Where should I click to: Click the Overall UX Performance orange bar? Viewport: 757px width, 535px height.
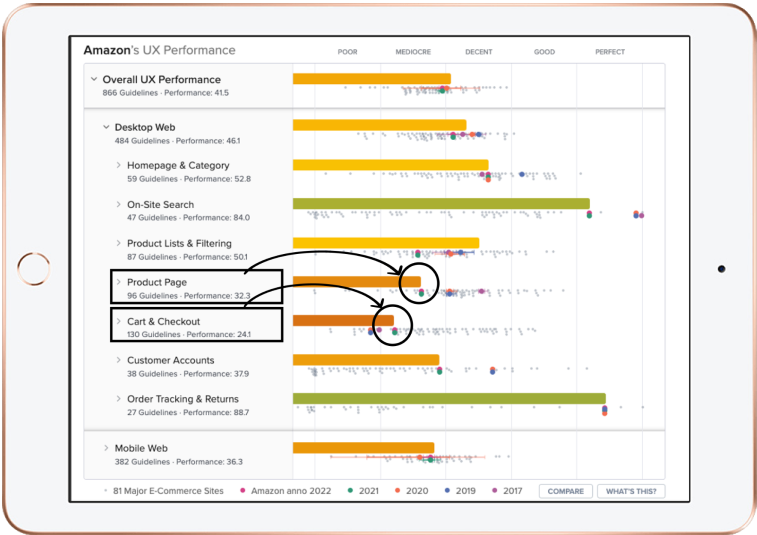[x=372, y=79]
